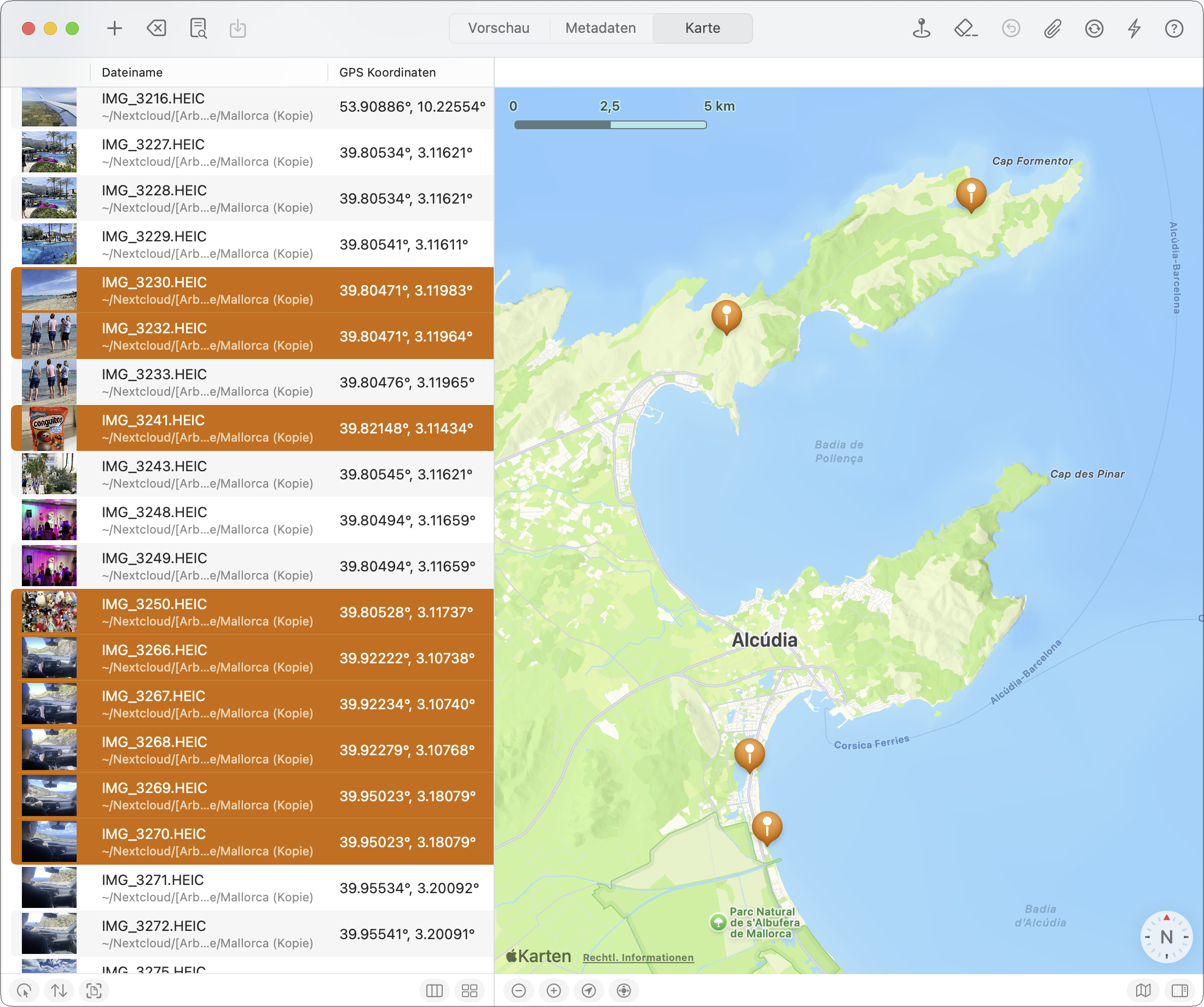
Task: Sort the list by the Dateiname column header
Action: click(132, 72)
